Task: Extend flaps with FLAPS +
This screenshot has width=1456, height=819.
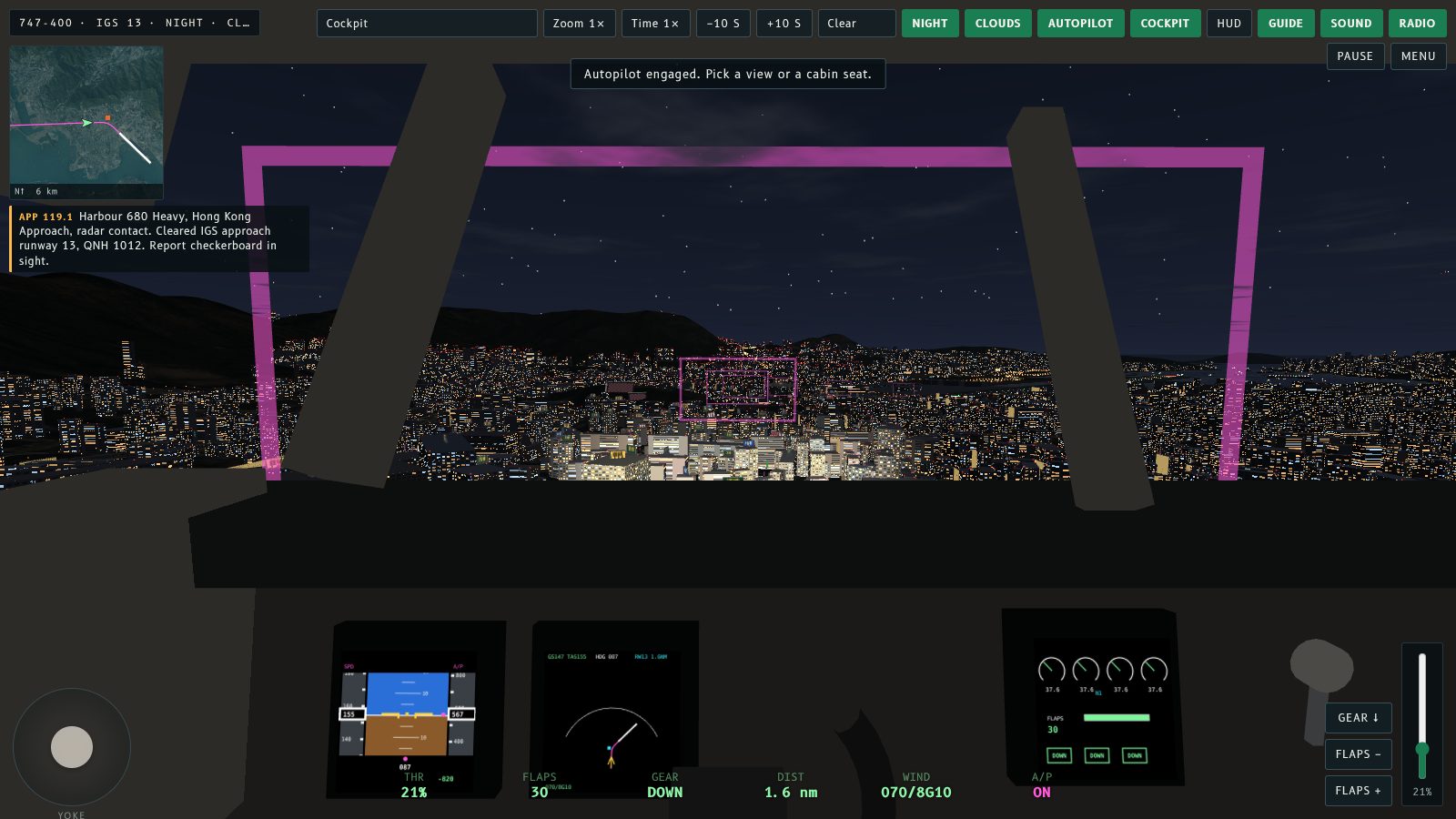Action: pos(1358,790)
